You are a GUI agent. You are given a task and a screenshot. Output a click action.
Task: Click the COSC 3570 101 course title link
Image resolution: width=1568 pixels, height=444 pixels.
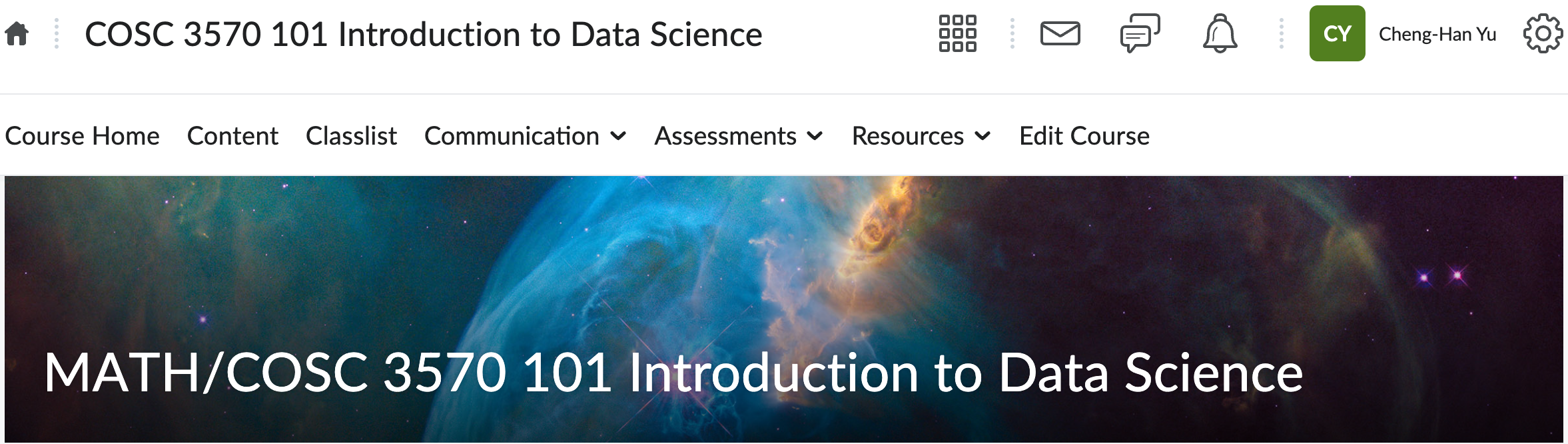(424, 34)
